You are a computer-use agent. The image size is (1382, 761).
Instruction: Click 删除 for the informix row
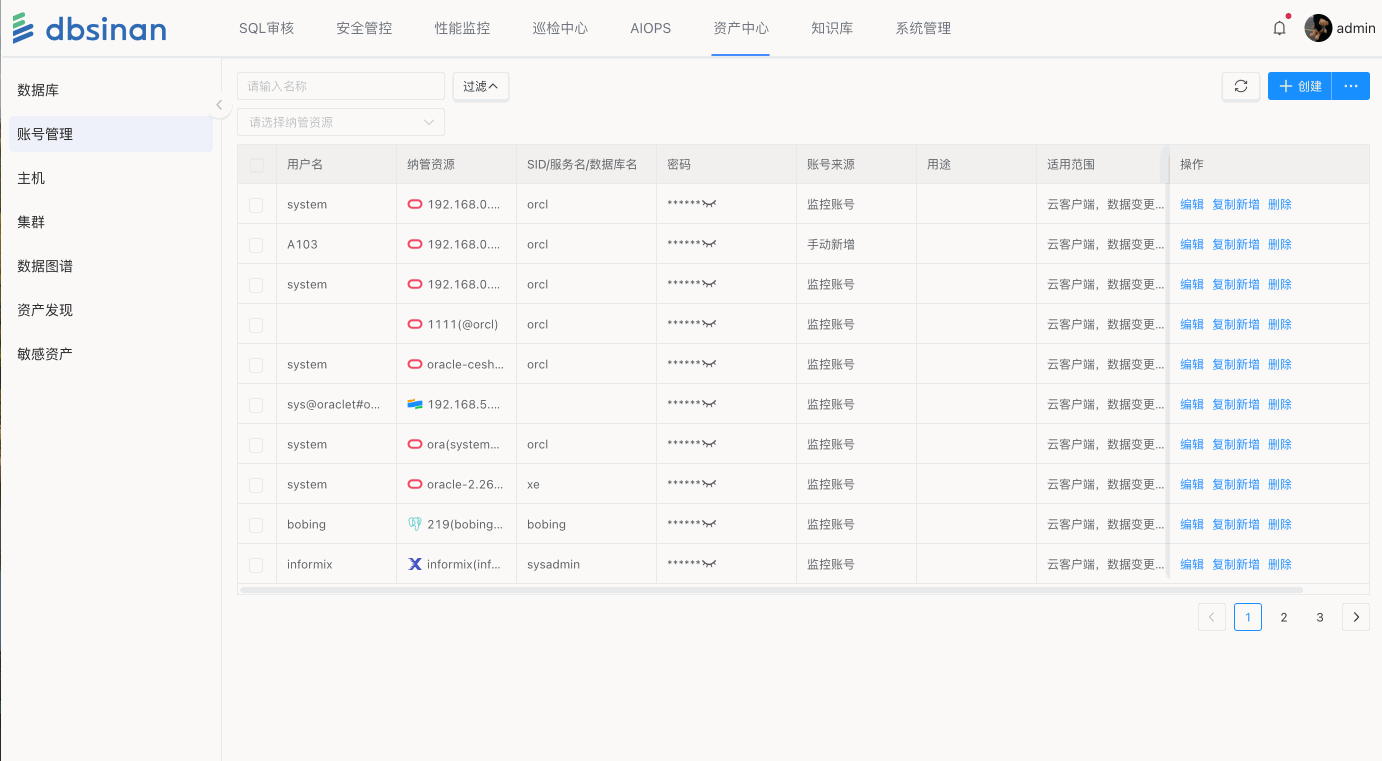1279,564
